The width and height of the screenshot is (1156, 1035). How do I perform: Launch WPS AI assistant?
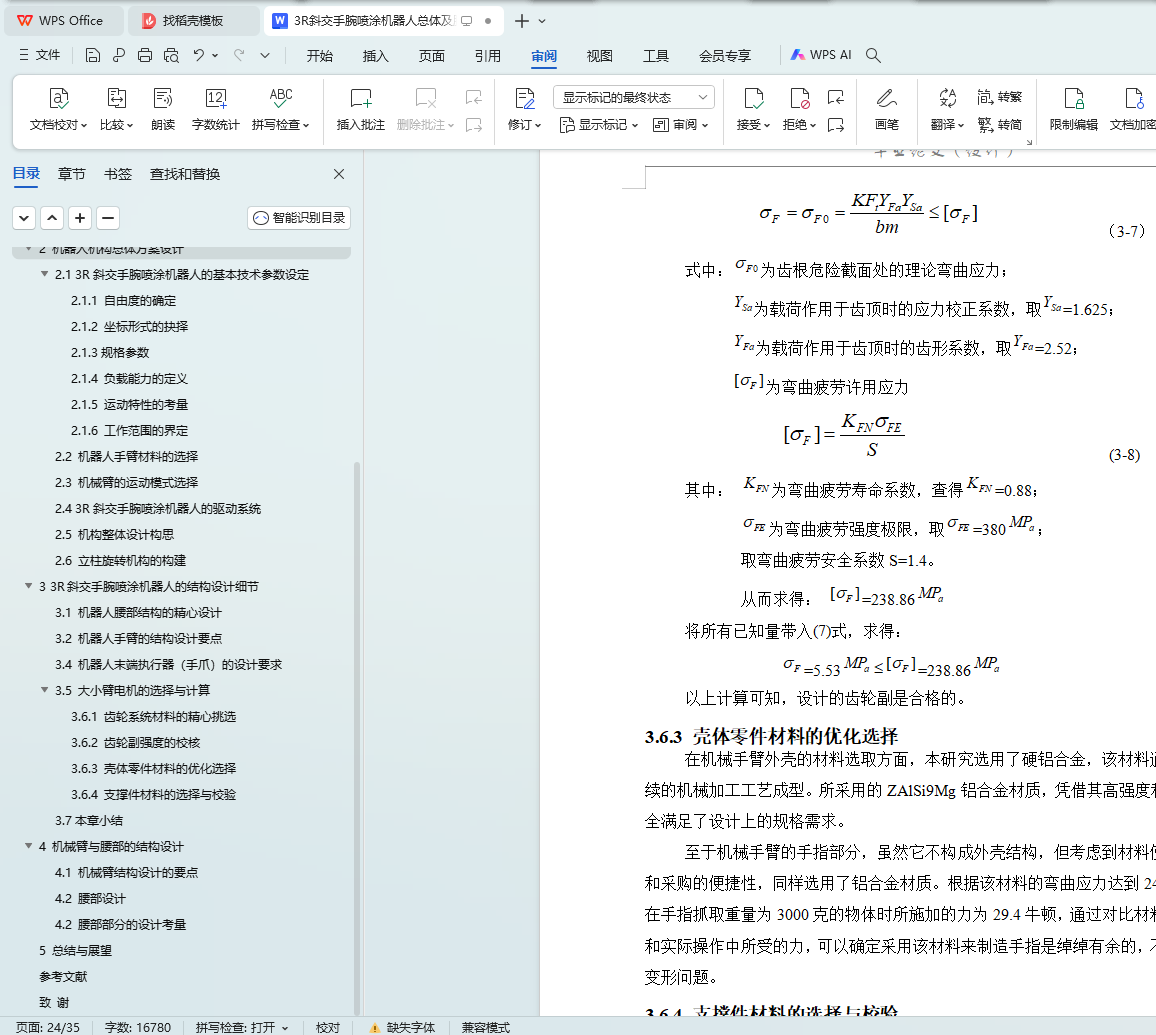(821, 55)
